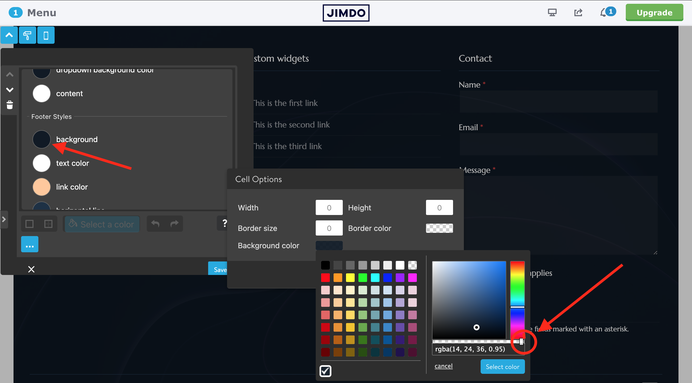Toggle the checkbox below the palette
This screenshot has width=692, height=383.
[326, 371]
